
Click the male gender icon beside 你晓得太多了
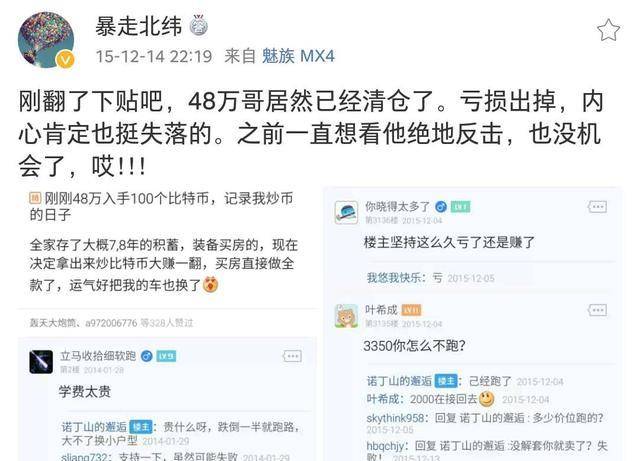click(x=440, y=207)
